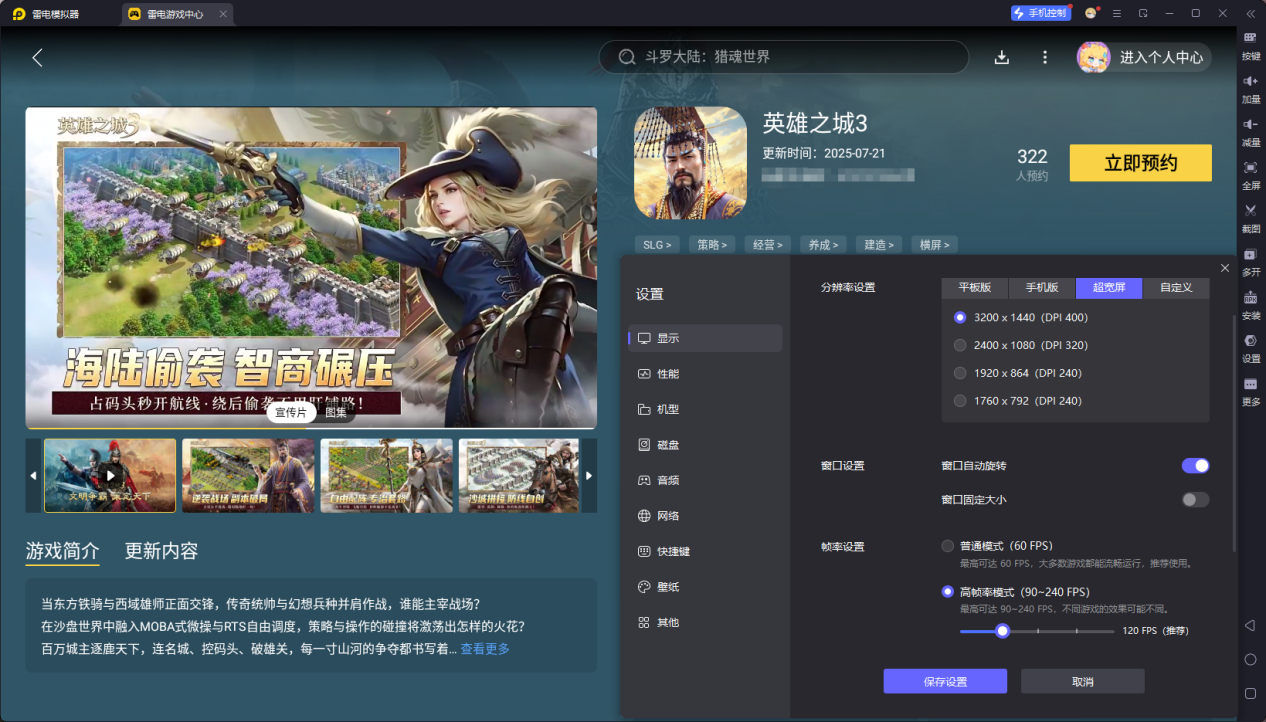Toggle 窗口自动旋转 switch
1266x722 pixels.
click(1195, 466)
